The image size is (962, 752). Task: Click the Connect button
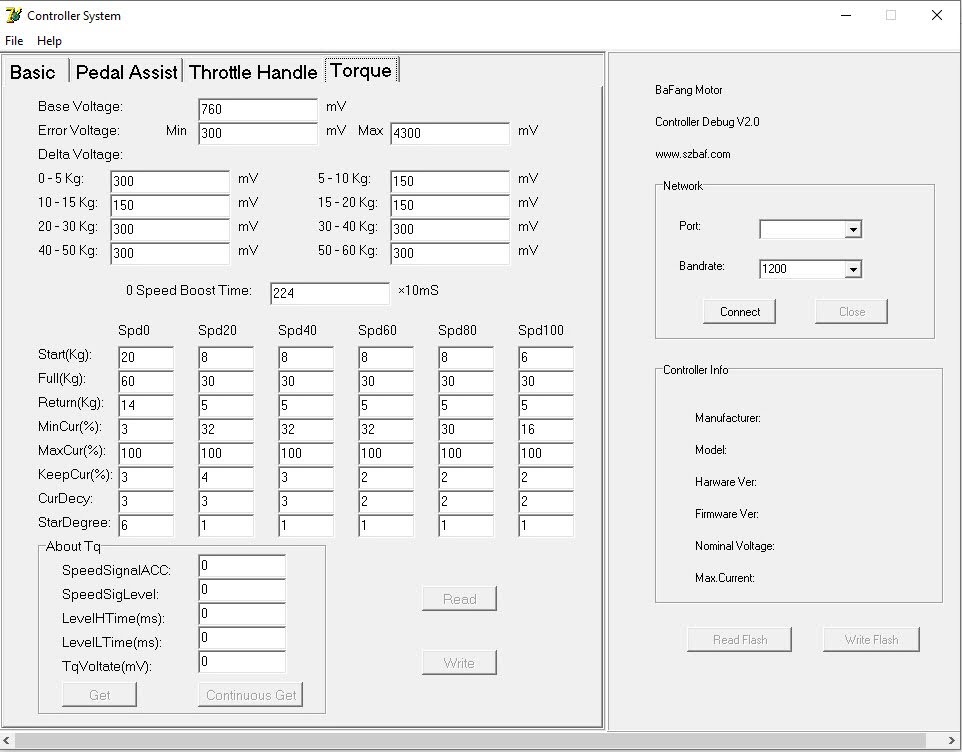[739, 311]
